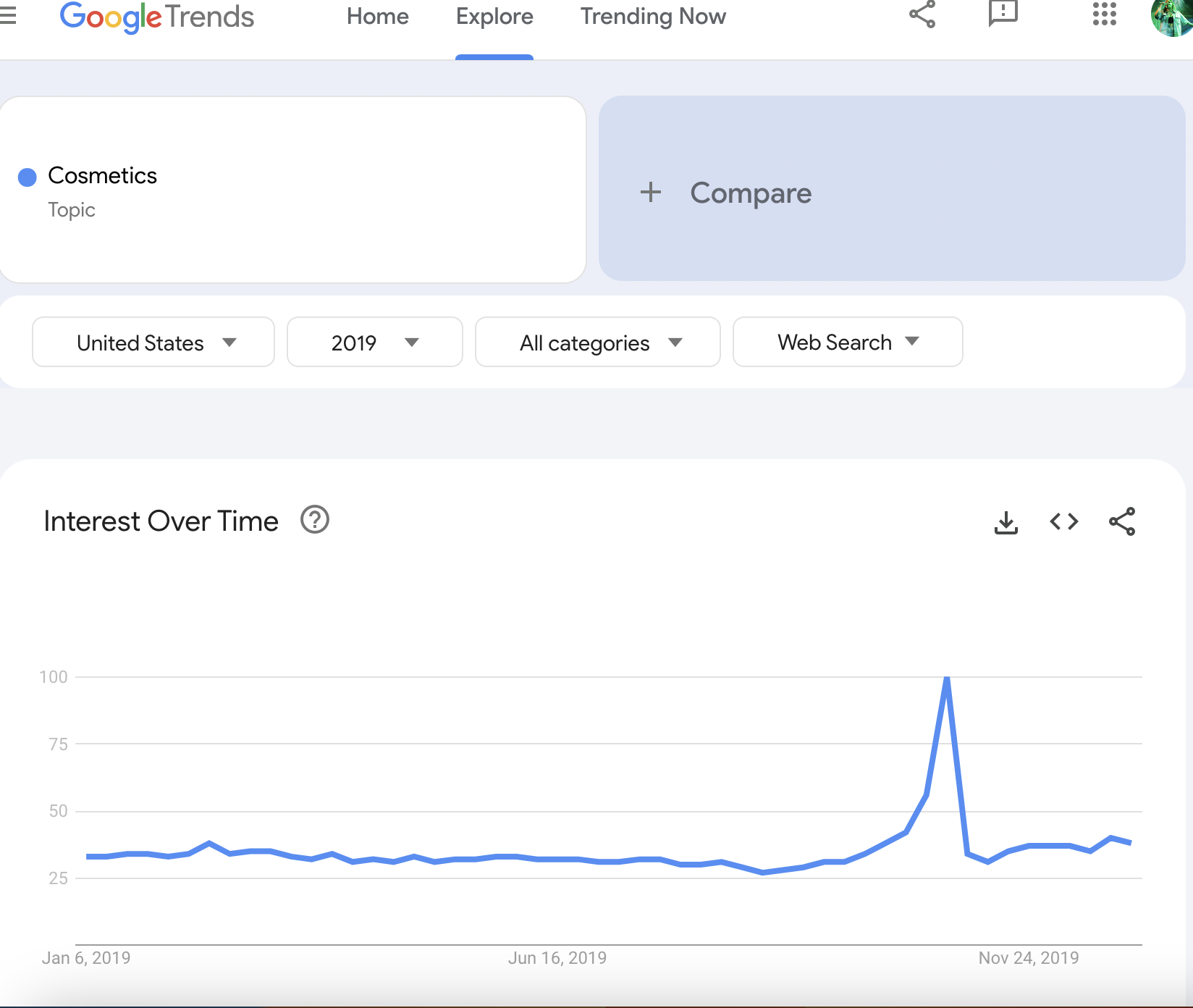This screenshot has width=1193, height=1008.
Task: Open the Interest Over Time help icon
Action: pyautogui.click(x=315, y=520)
